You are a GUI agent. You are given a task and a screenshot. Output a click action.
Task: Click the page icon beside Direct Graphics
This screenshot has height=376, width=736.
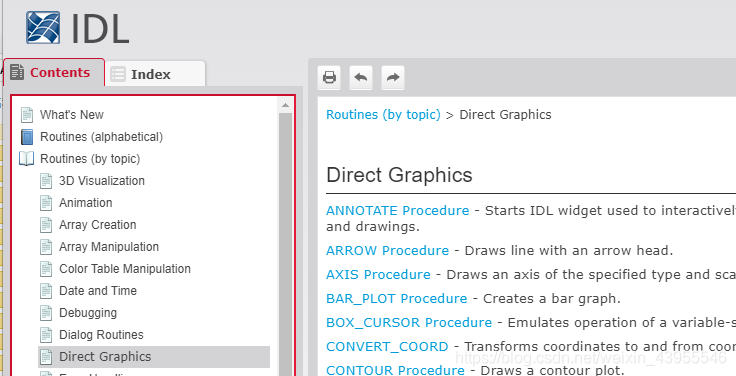46,357
